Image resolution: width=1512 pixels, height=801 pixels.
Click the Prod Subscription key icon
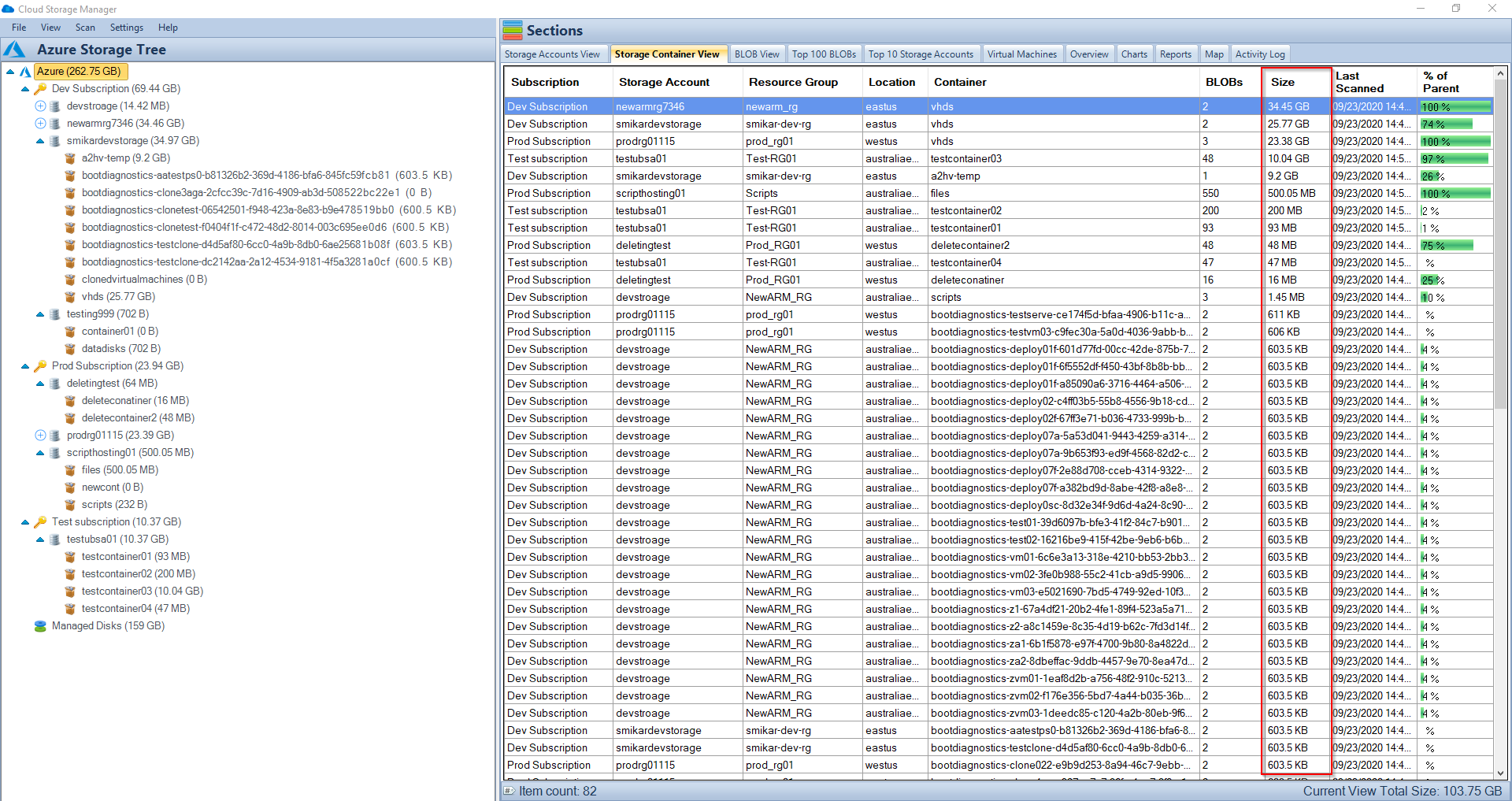(x=41, y=365)
